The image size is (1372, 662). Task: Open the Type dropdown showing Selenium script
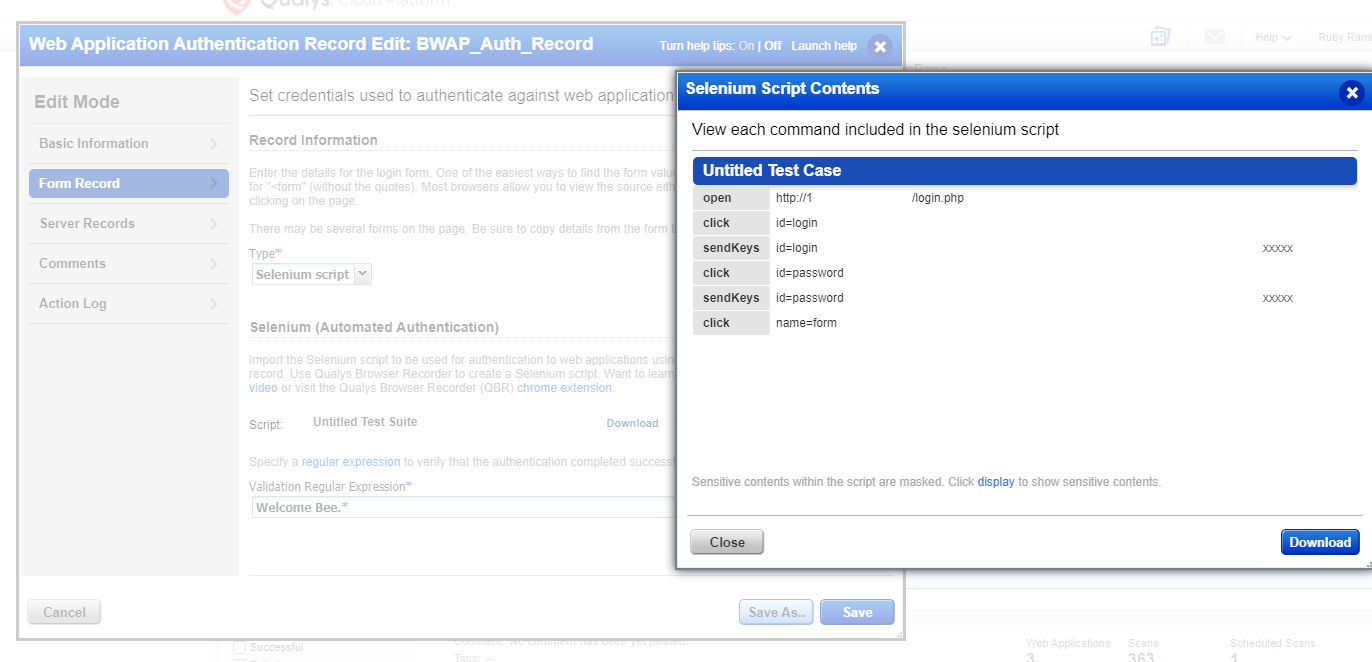tap(312, 274)
